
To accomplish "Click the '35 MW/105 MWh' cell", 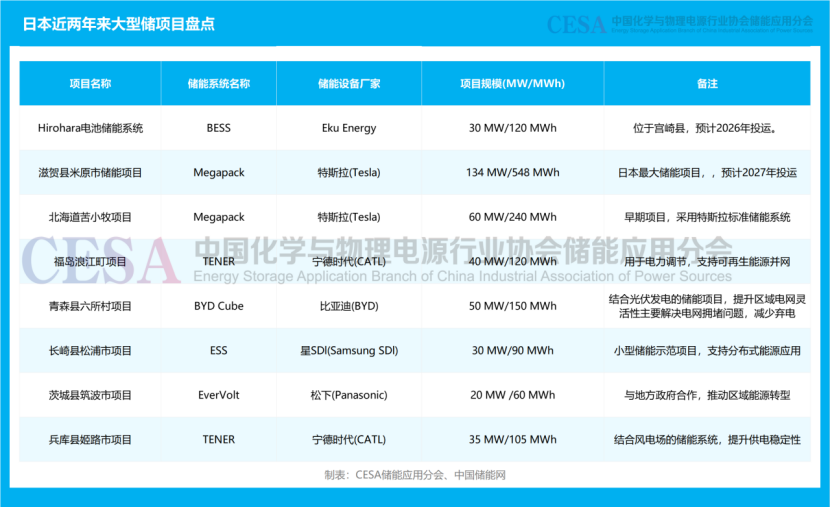I will (512, 440).
